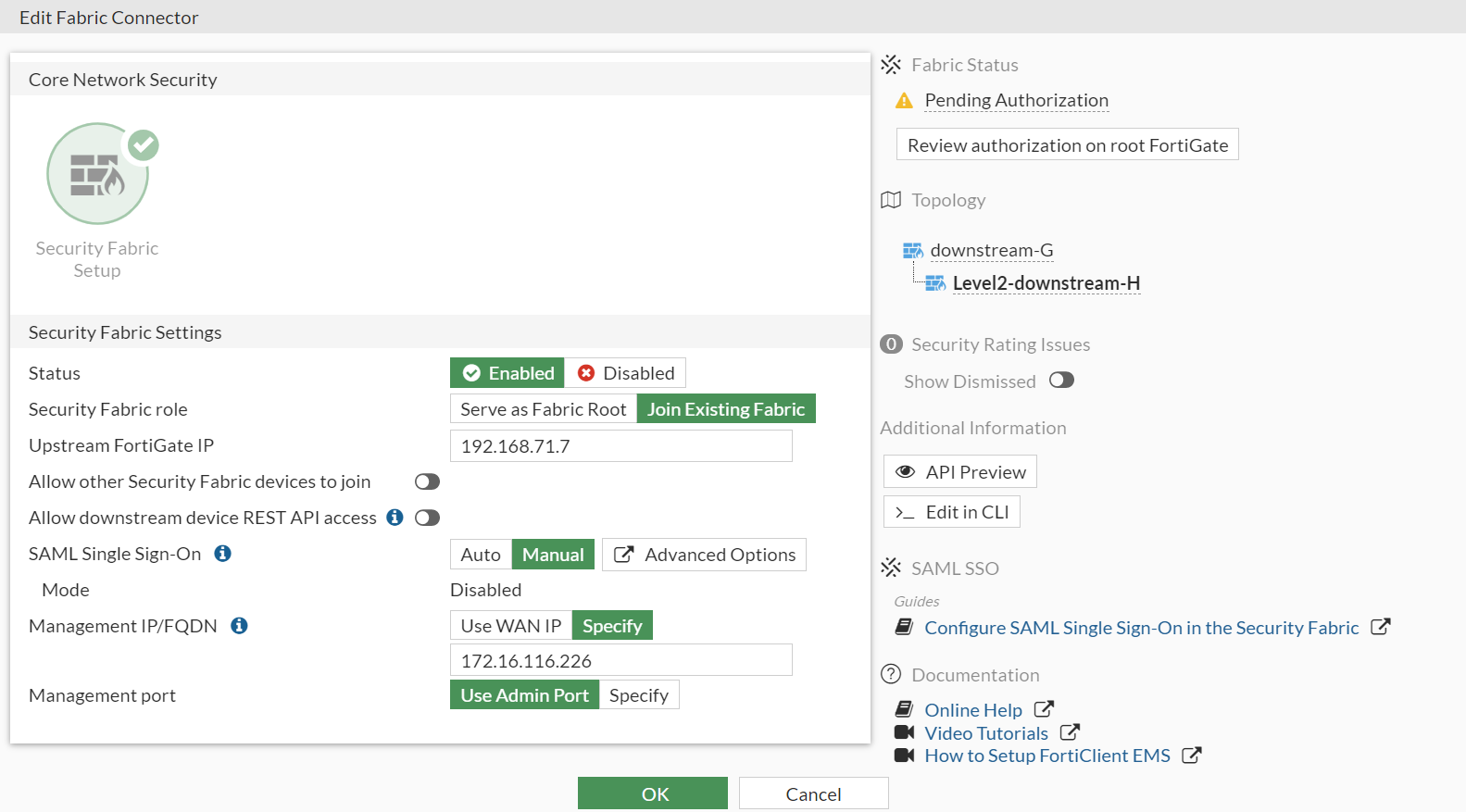Click the Upstream FortiGate IP field

620,446
